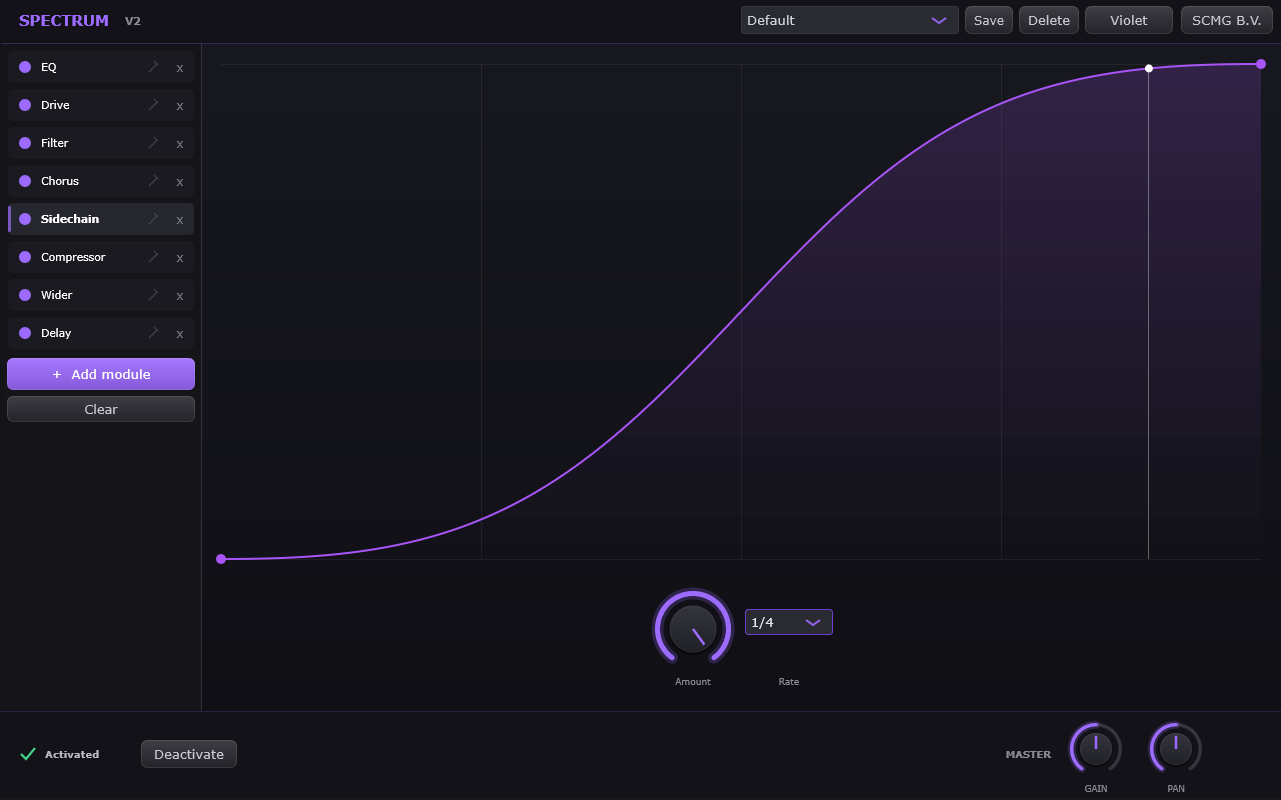
Task: Select the Drive module
Action: point(101,105)
